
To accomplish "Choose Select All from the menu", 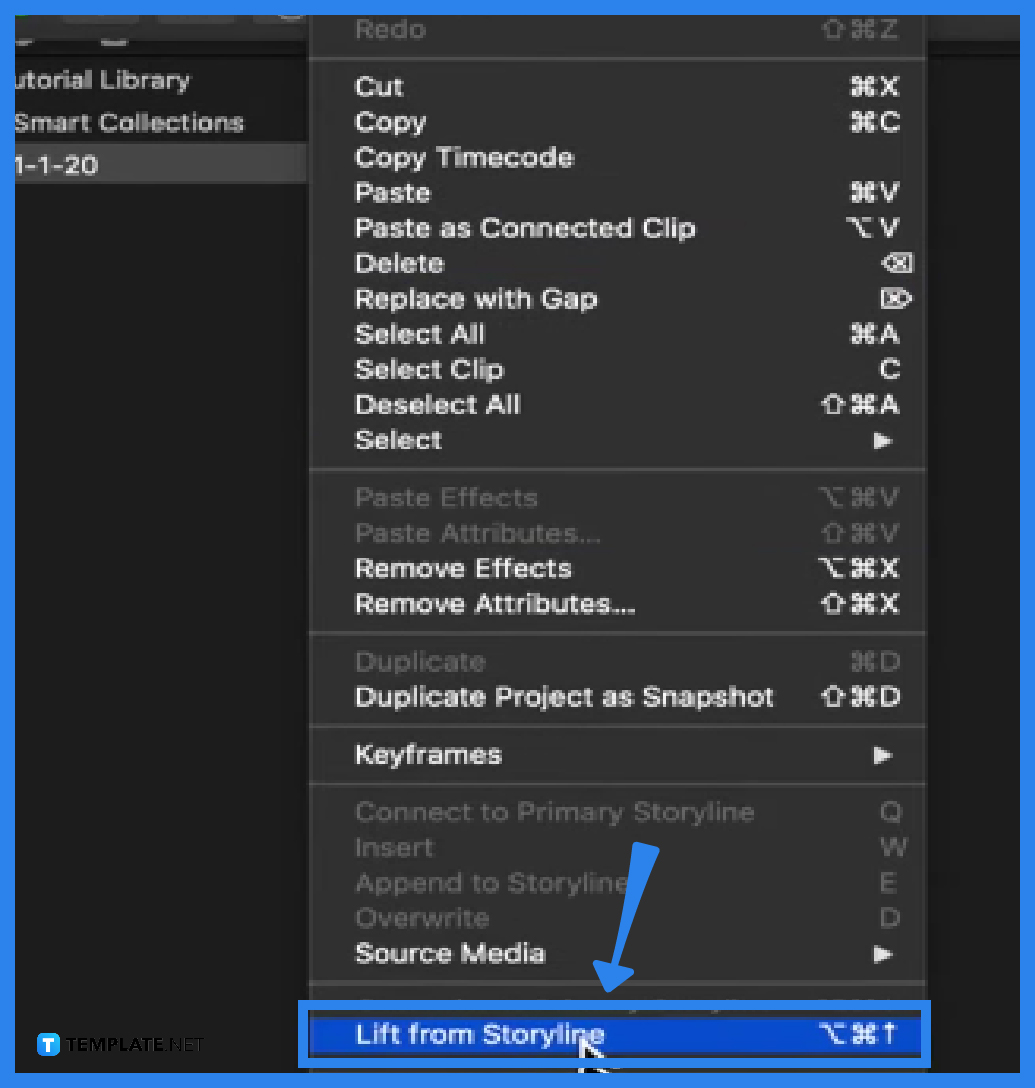I will 419,334.
